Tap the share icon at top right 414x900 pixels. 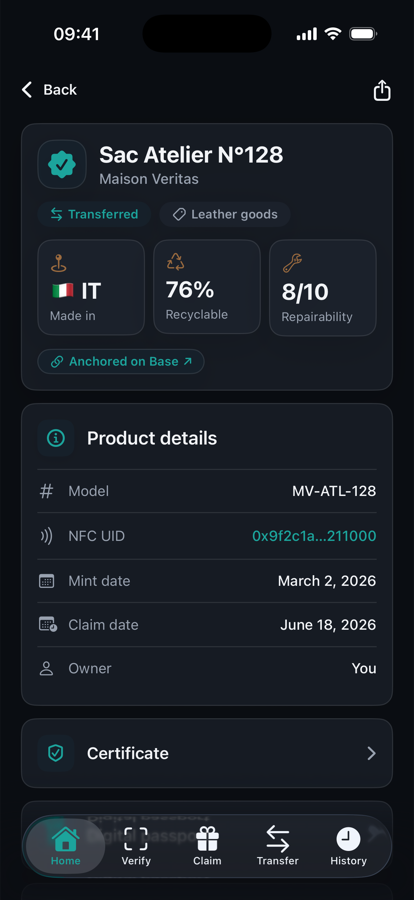tap(382, 90)
